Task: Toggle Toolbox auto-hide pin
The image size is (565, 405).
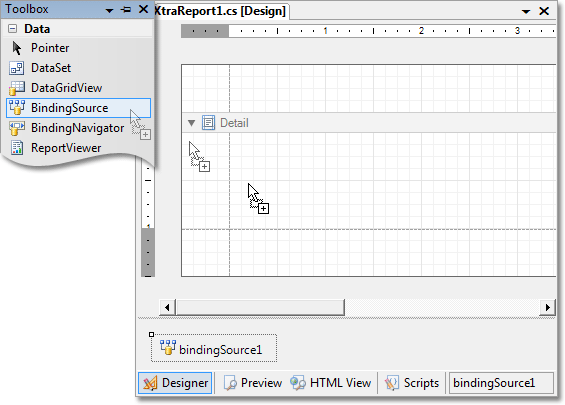Action: tap(126, 10)
